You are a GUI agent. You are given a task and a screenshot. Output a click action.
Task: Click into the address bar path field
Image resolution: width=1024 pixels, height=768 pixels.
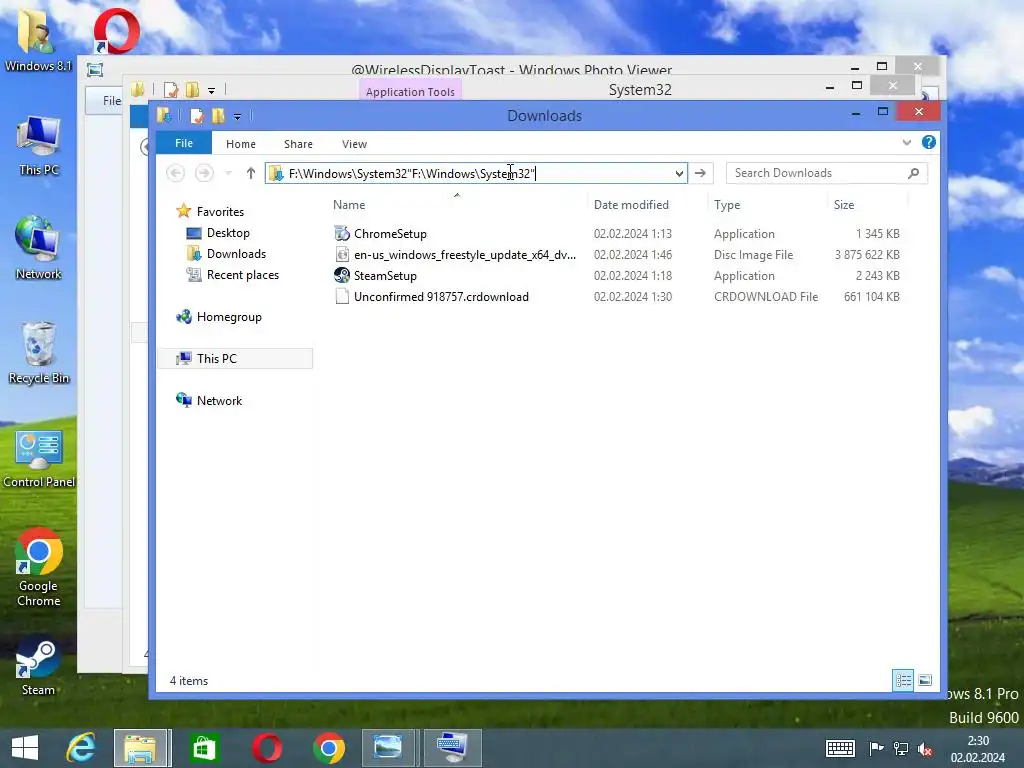point(475,173)
